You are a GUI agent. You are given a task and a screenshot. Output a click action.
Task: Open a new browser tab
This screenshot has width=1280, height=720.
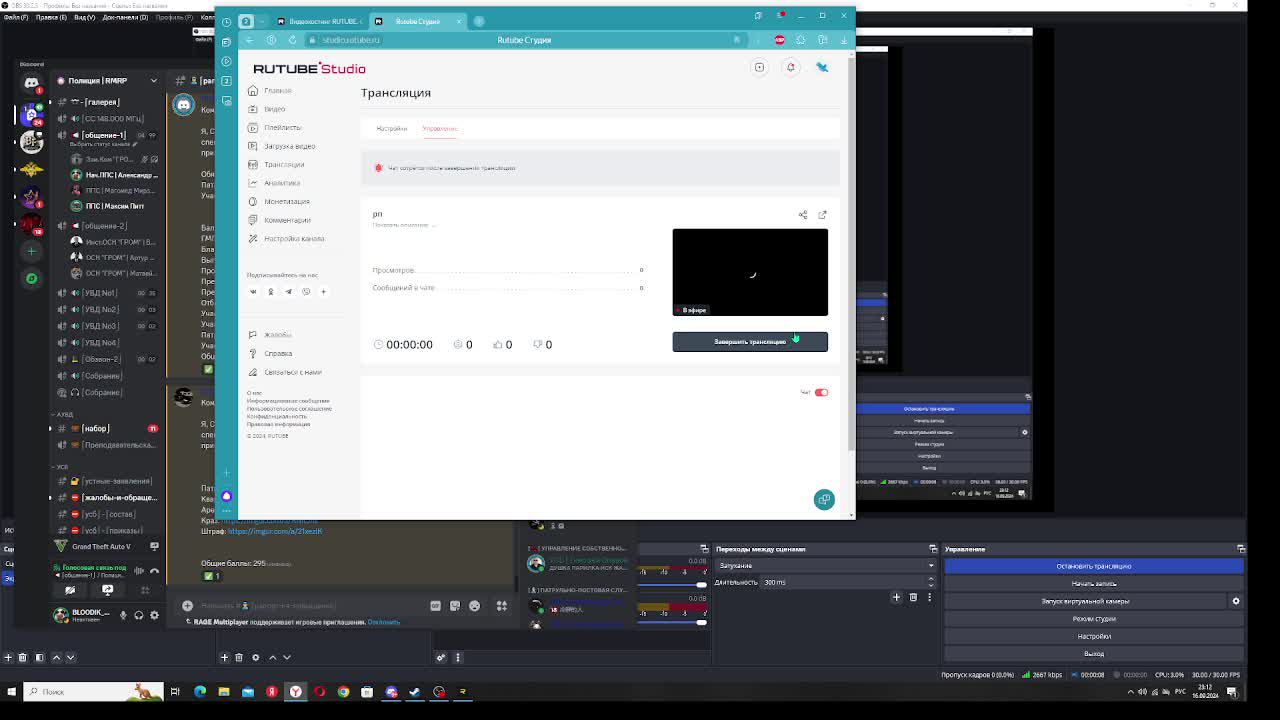479,21
